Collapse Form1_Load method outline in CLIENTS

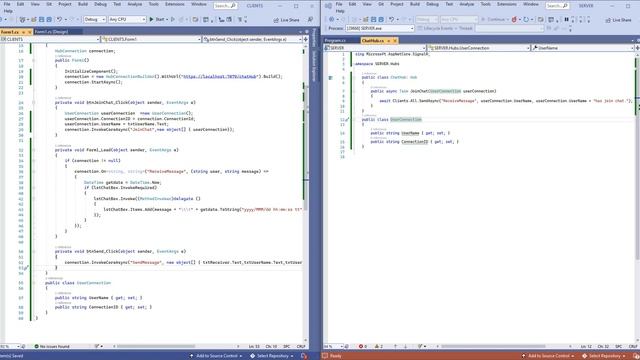pyautogui.click(x=33, y=150)
